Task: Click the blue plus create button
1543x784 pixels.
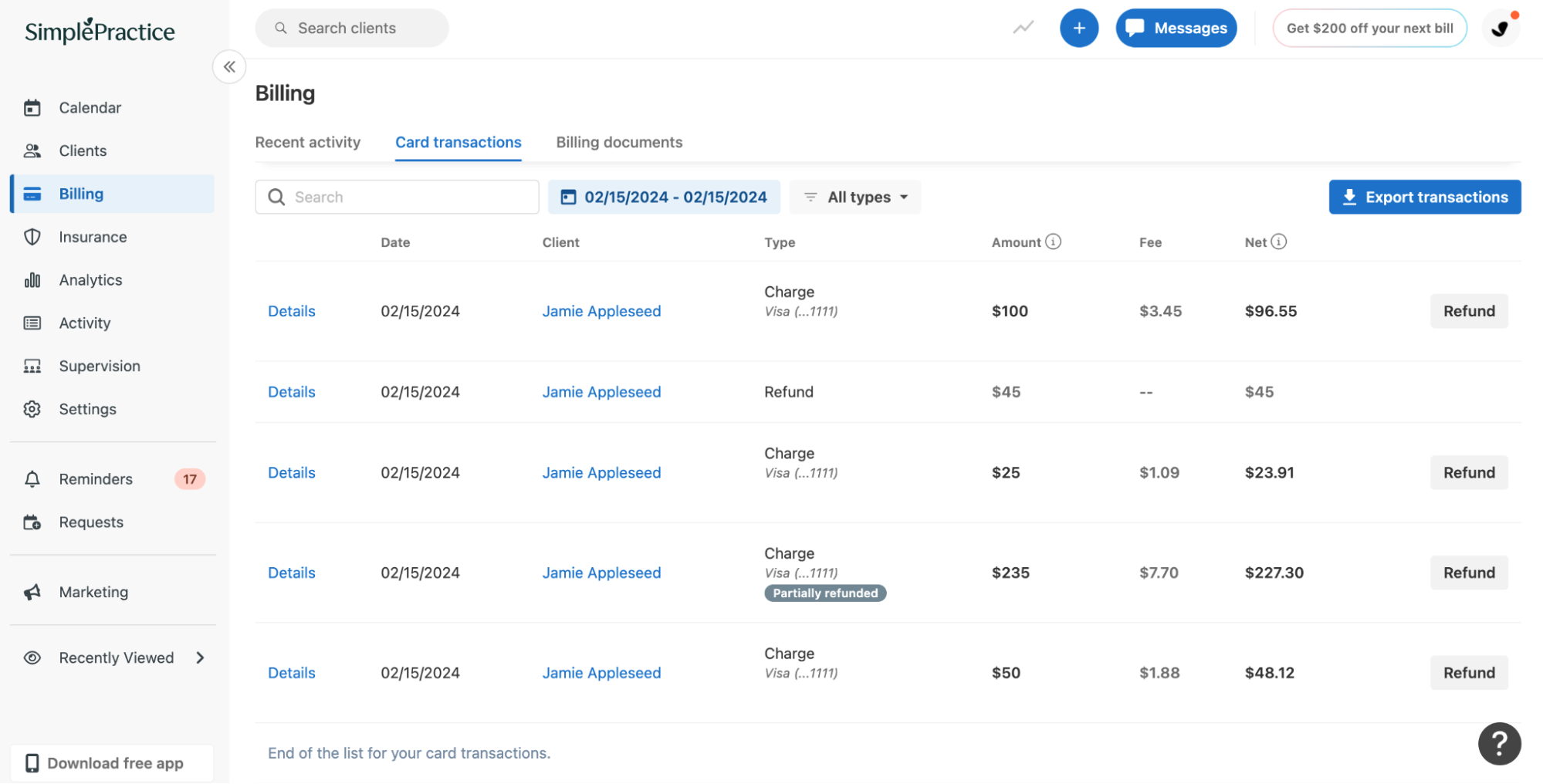Action: tap(1079, 29)
